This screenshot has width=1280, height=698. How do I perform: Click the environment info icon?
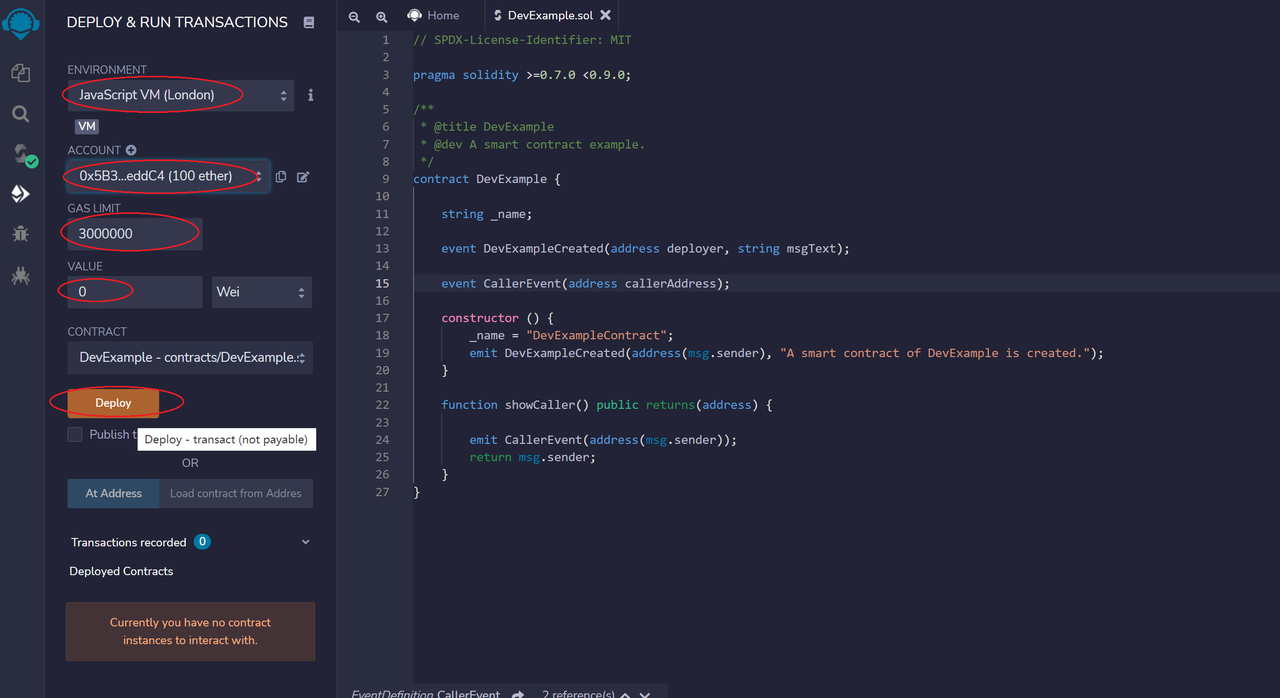tap(311, 95)
